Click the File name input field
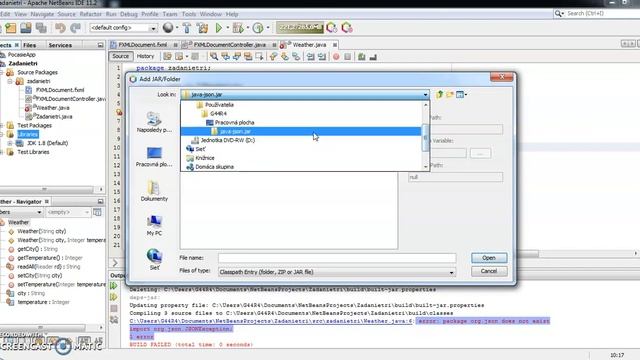640x360 pixels. [337, 258]
